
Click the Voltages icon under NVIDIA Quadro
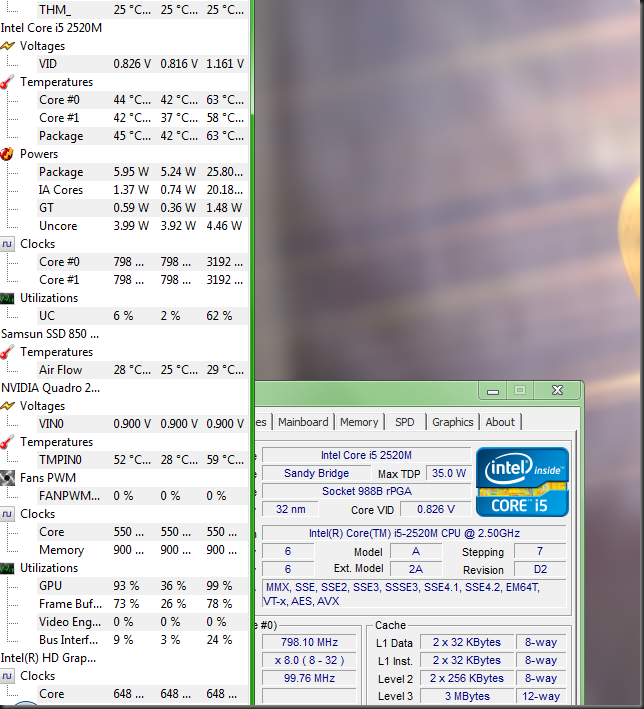[7, 406]
